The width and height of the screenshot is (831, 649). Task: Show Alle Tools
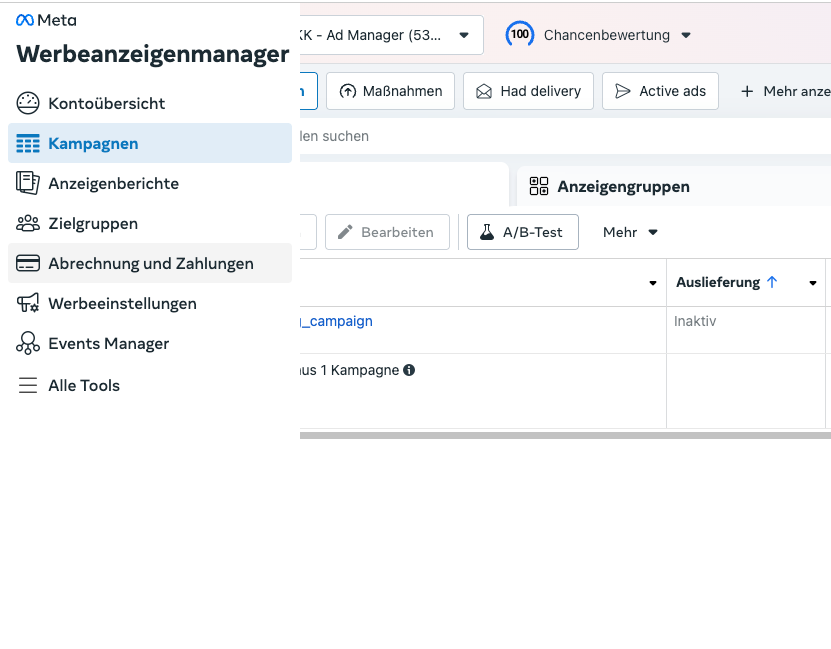150,385
